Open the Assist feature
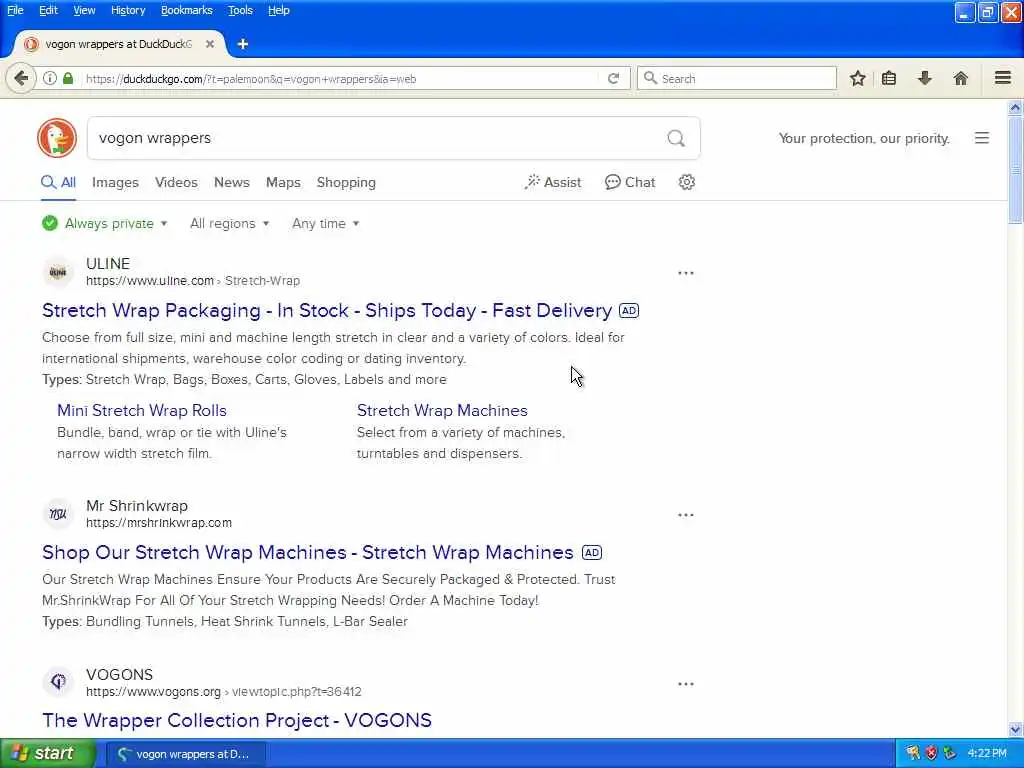1024x768 pixels. tap(552, 182)
